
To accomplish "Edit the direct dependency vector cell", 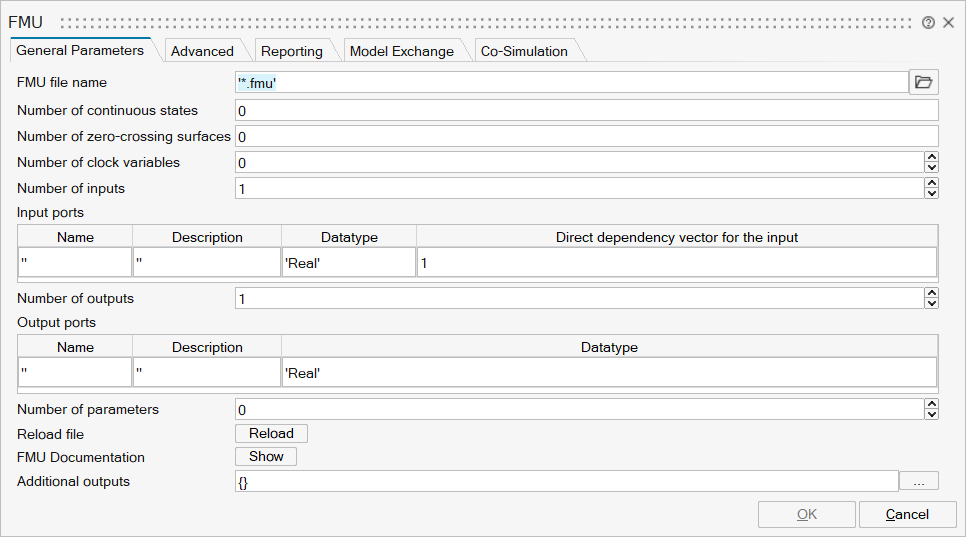I will coord(676,262).
